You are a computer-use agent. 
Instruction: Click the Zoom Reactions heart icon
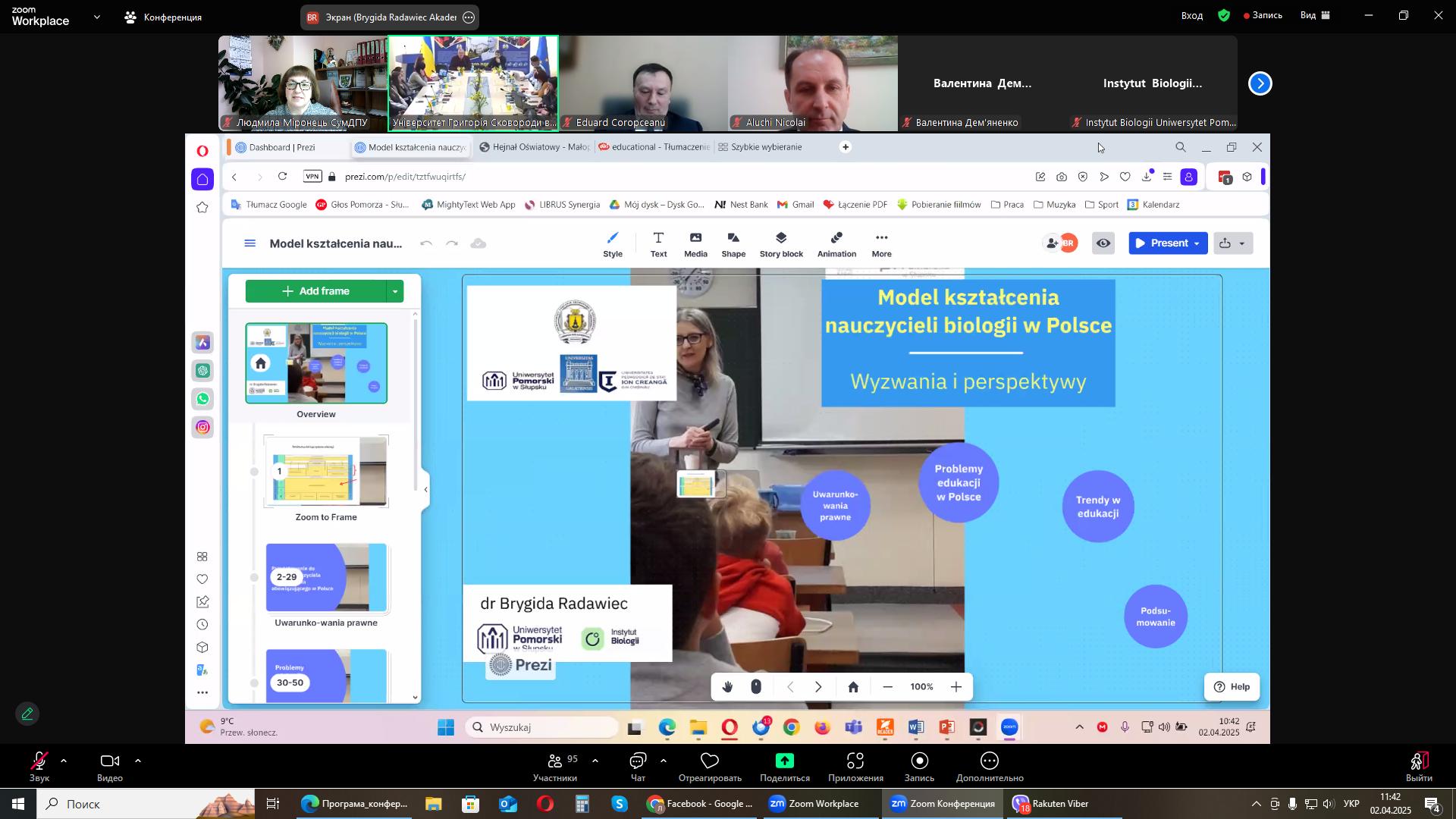click(710, 761)
